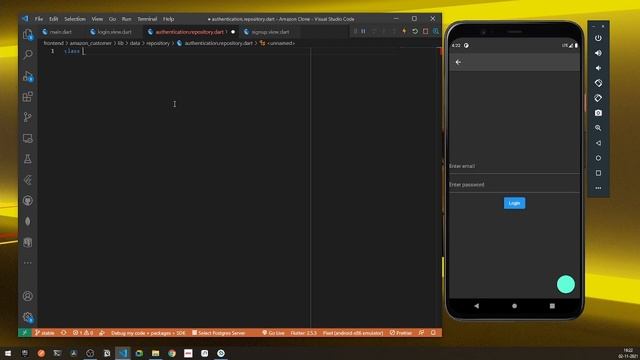Open the Manage gear menu
640x360 pixels.
pos(28,317)
